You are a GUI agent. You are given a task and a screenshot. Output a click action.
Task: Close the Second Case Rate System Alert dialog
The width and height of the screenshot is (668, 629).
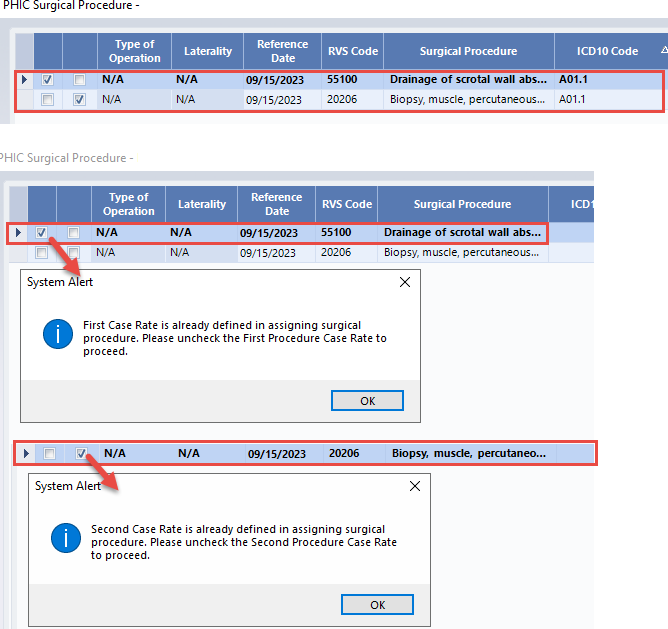click(415, 486)
